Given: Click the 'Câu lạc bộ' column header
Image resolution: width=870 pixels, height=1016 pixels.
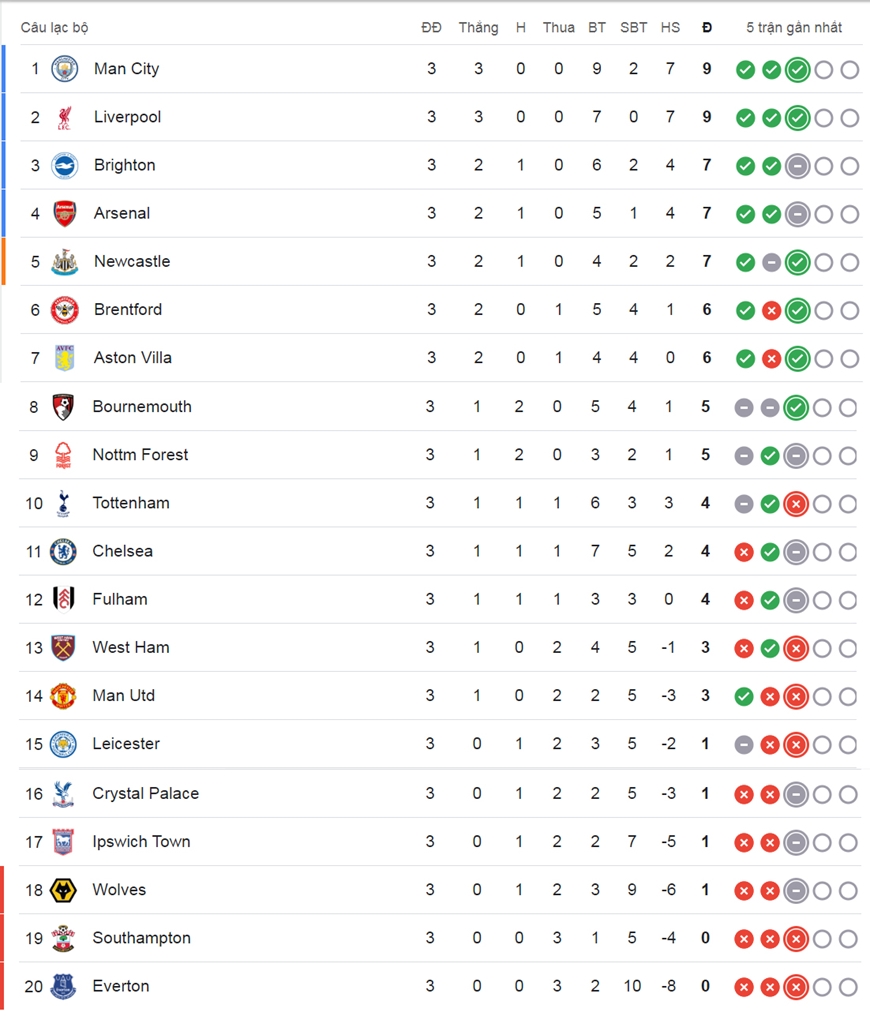Looking at the screenshot, I should point(54,27).
